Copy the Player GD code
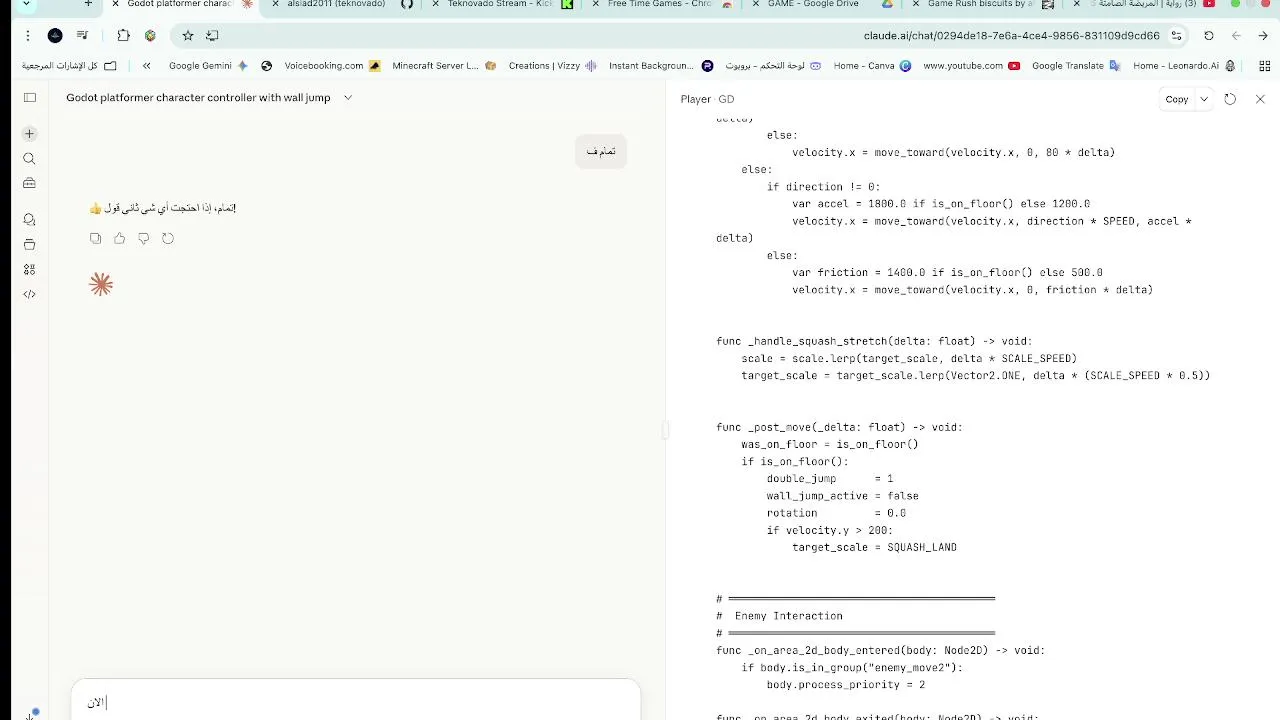Screen dimensions: 1280x720 click(x=1176, y=99)
